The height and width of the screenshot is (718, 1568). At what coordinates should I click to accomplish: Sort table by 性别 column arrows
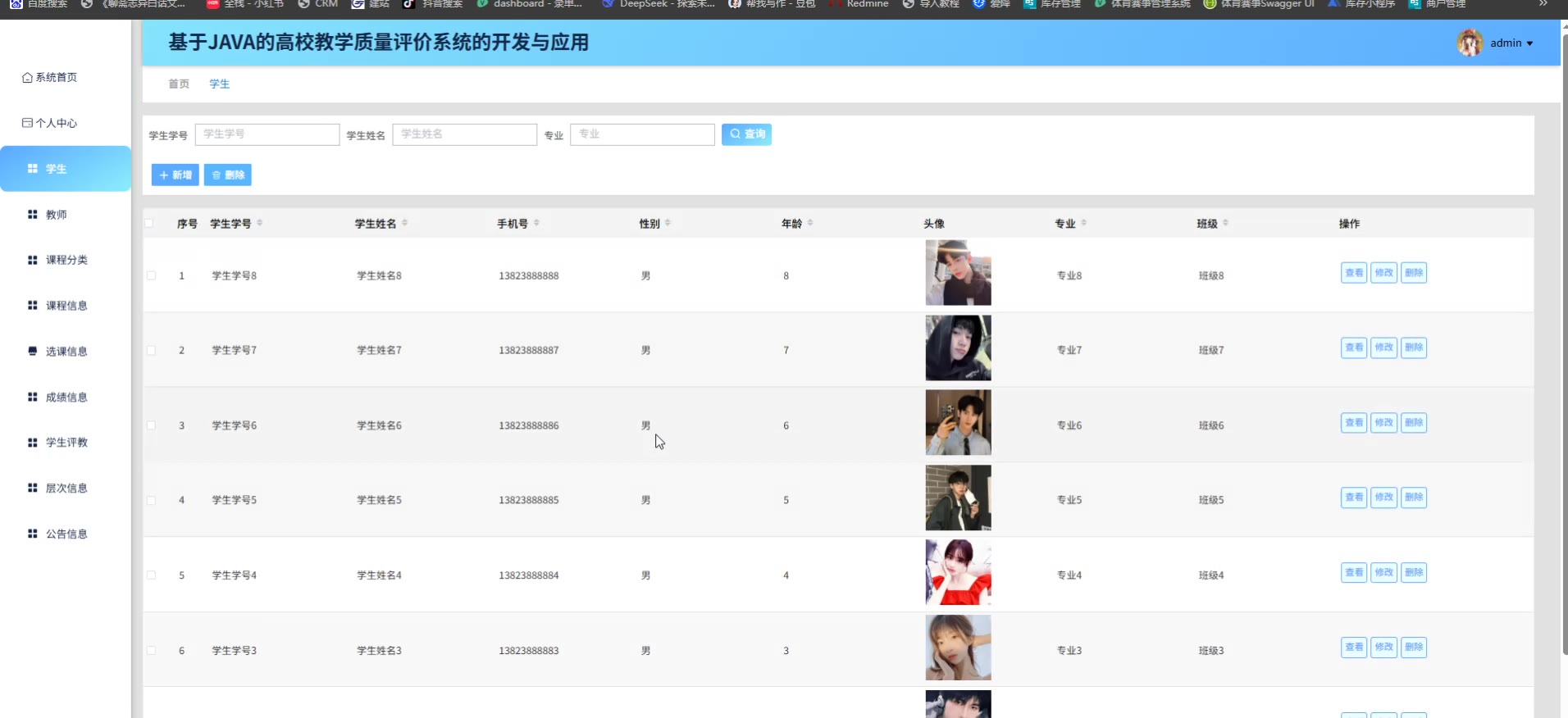click(x=668, y=223)
